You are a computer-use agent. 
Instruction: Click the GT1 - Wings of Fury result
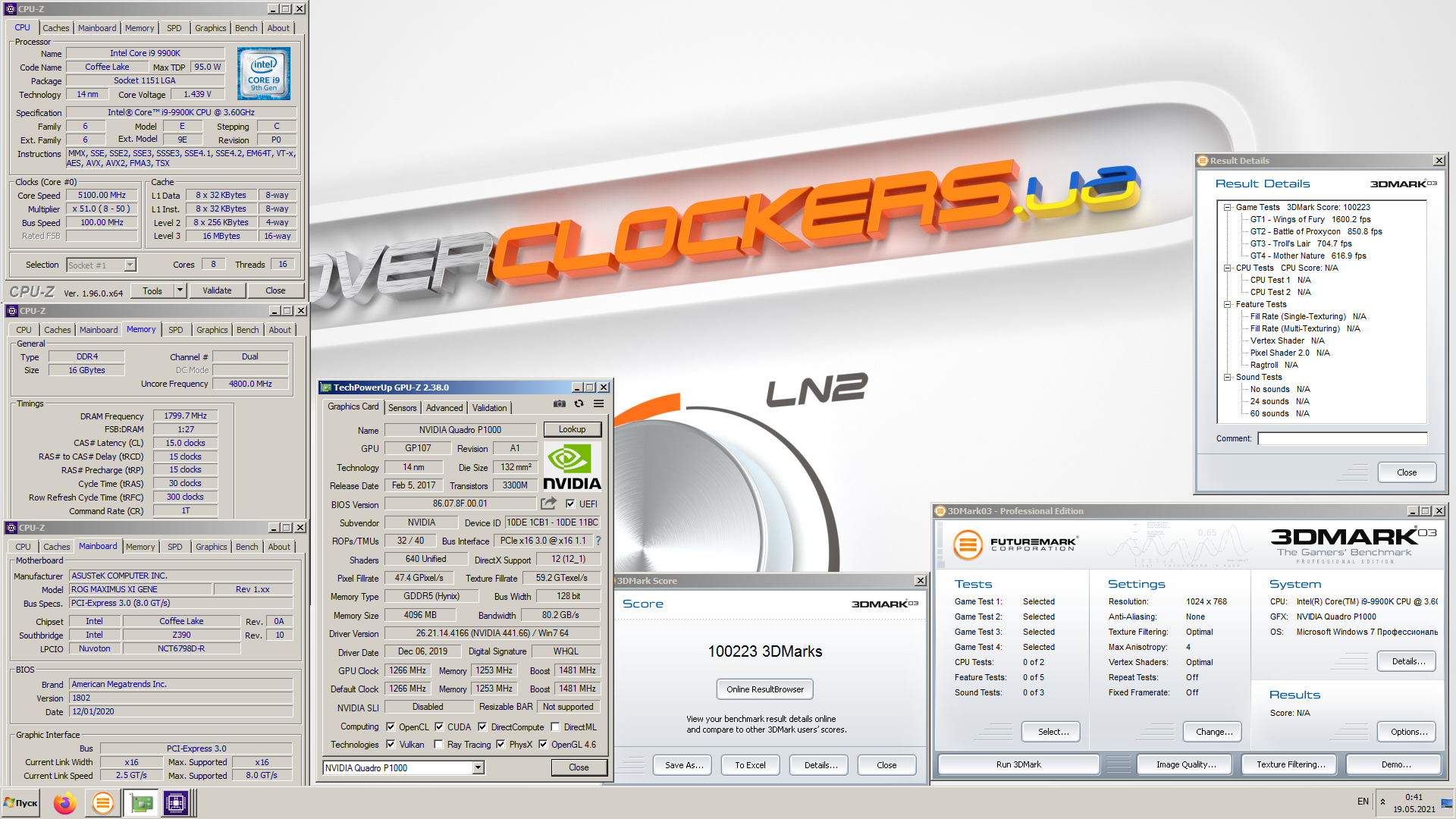pos(1310,219)
